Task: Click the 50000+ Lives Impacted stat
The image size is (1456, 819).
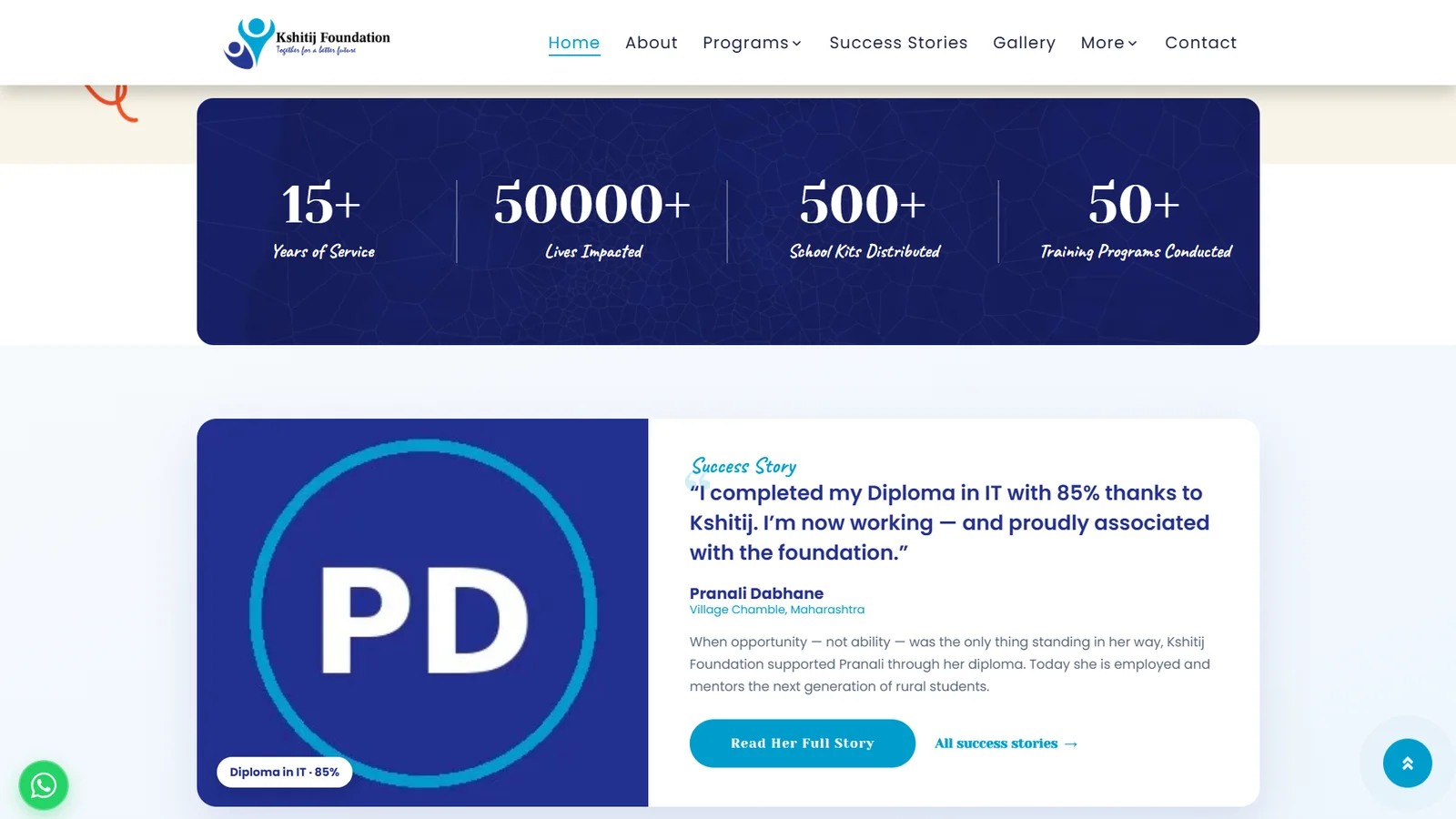Action: 592,220
